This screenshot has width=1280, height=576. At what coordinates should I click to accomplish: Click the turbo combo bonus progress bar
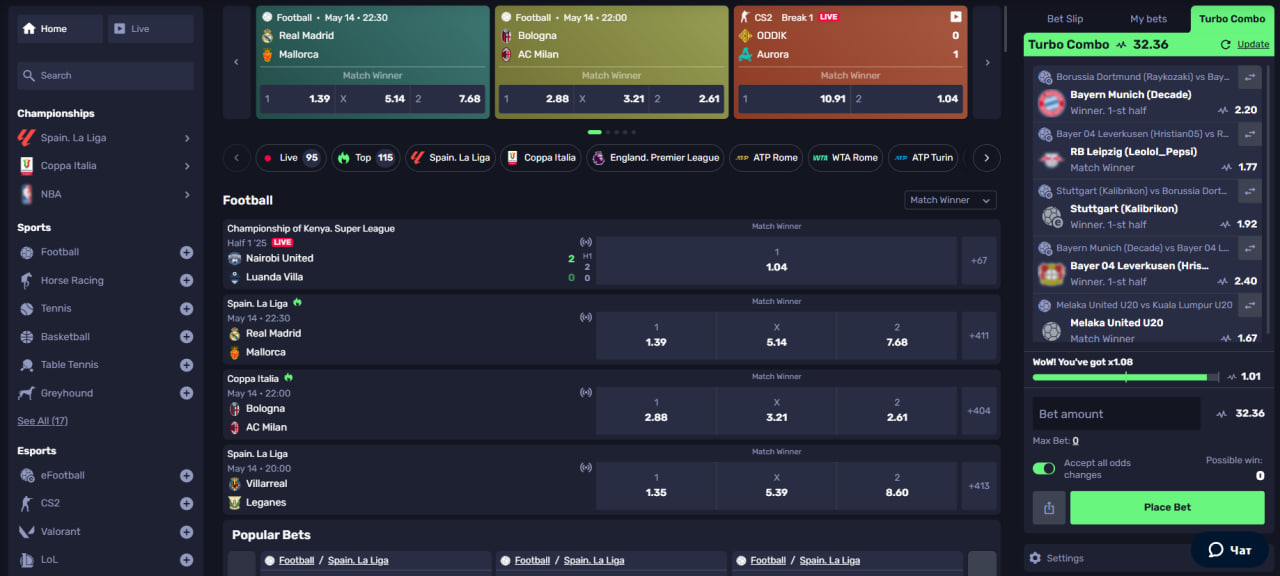tap(1126, 377)
